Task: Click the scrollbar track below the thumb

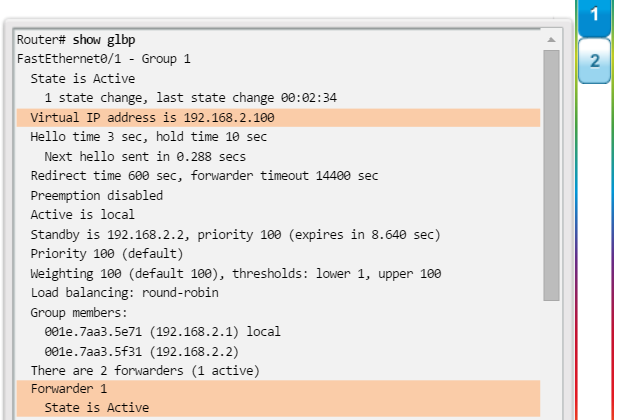Action: point(551,360)
